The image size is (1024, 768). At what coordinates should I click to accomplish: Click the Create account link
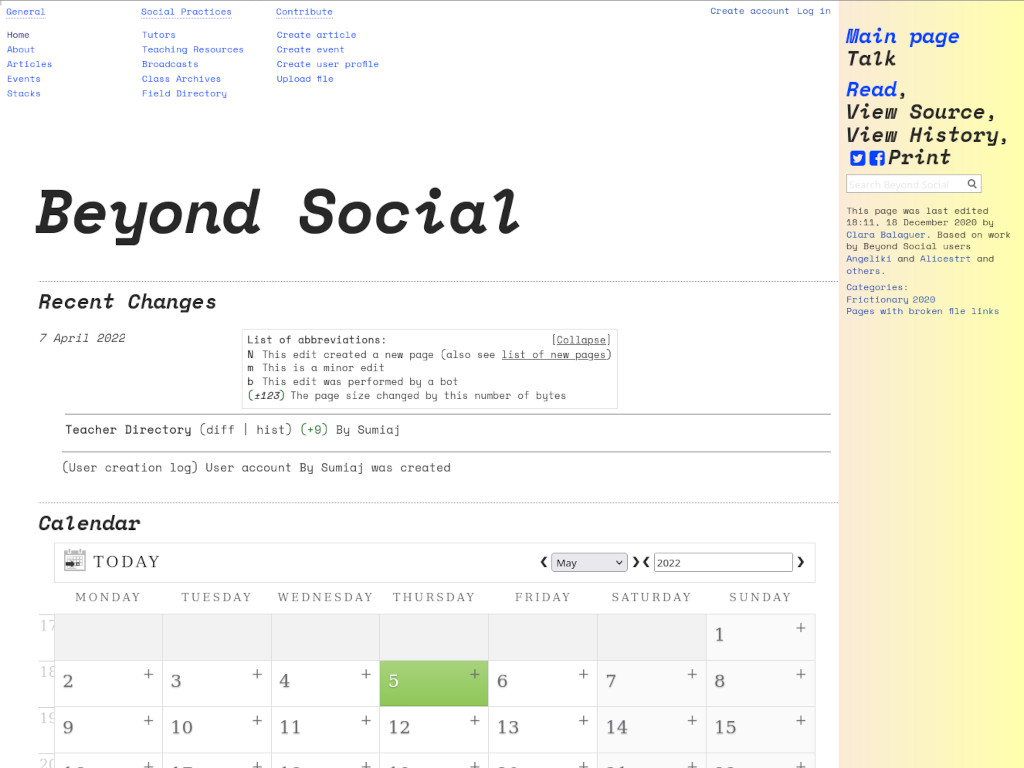pyautogui.click(x=749, y=11)
